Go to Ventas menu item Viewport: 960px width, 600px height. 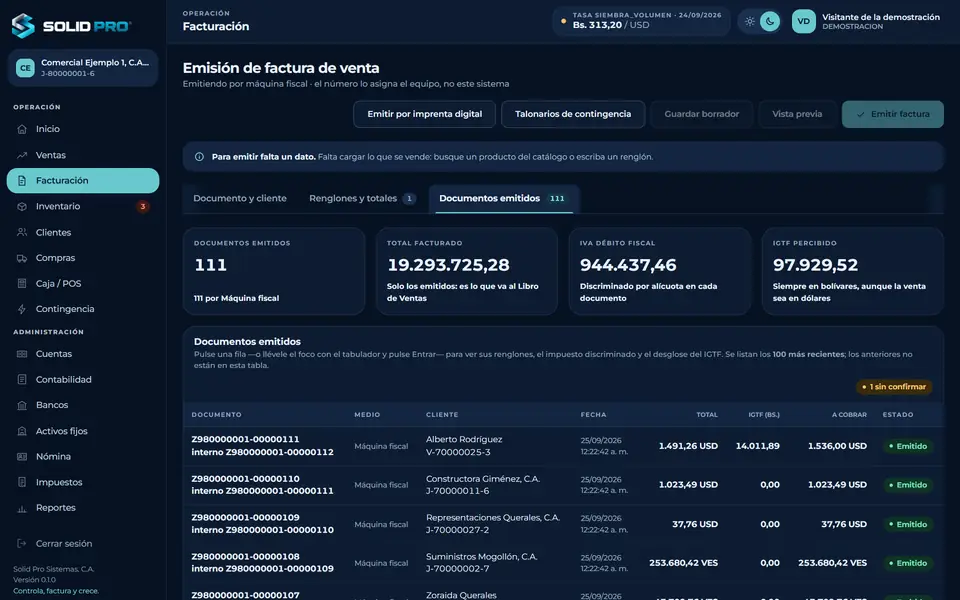click(83, 156)
